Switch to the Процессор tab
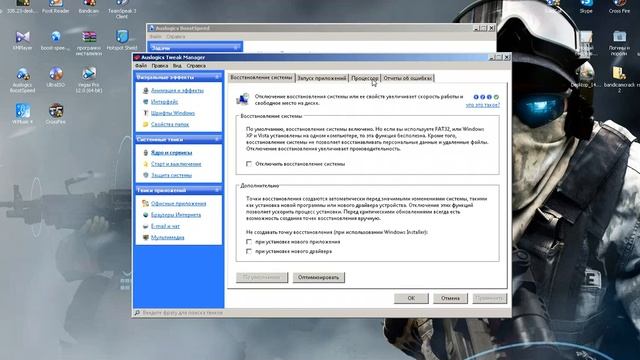Screen dimensions: 640x360 point(365,78)
